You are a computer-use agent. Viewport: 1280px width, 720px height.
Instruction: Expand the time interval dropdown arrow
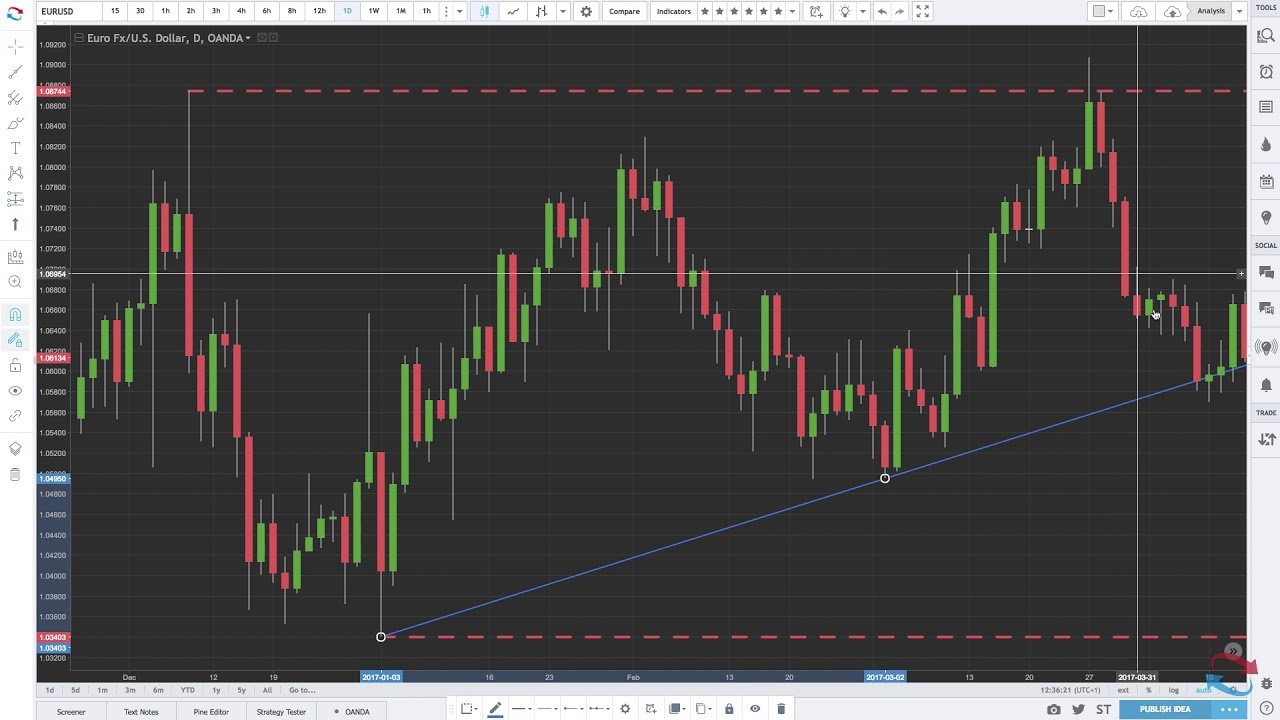[459, 11]
